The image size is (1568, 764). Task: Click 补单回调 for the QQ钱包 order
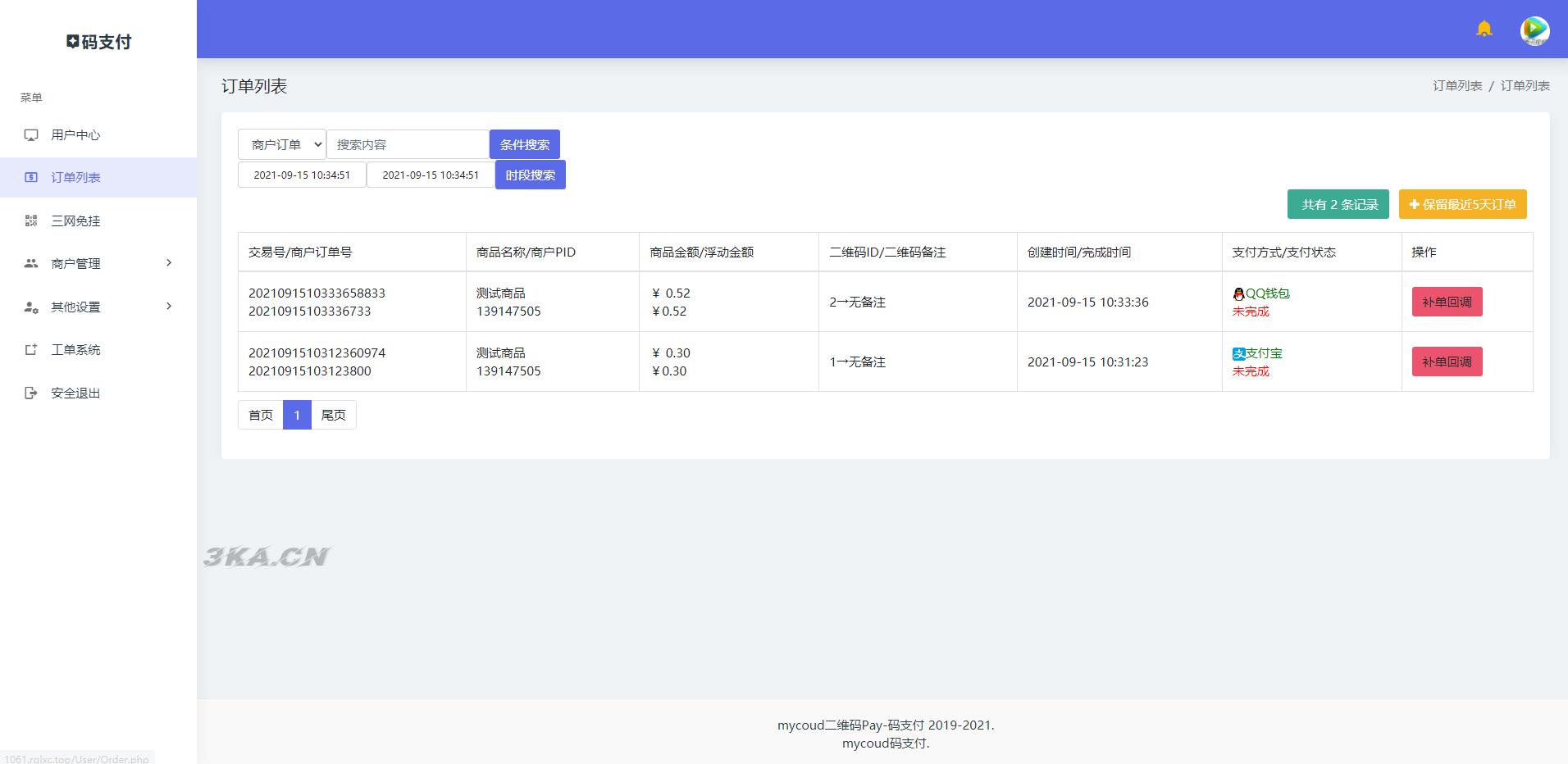tap(1447, 302)
